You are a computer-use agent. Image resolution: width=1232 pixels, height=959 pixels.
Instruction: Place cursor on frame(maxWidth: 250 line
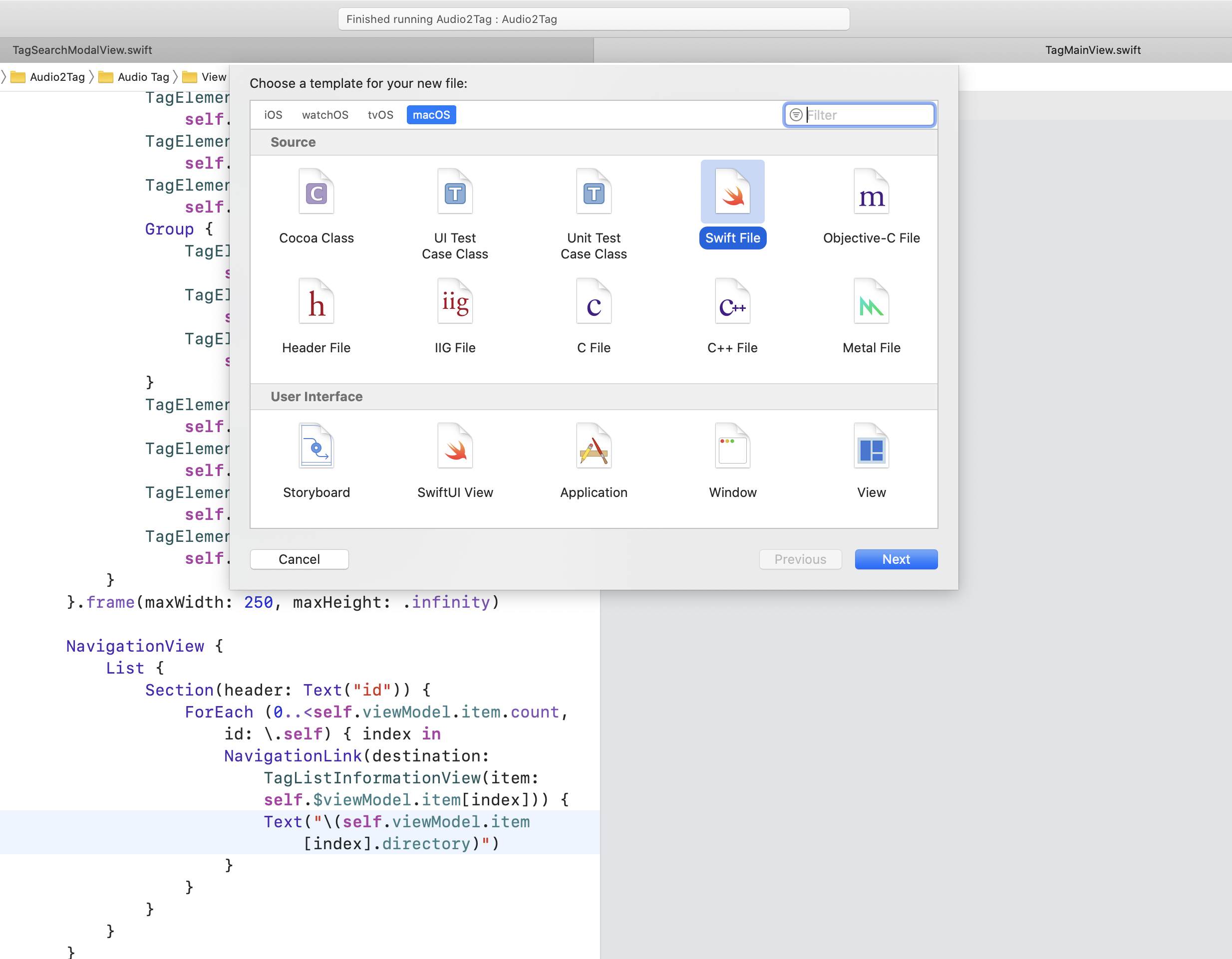click(x=282, y=602)
